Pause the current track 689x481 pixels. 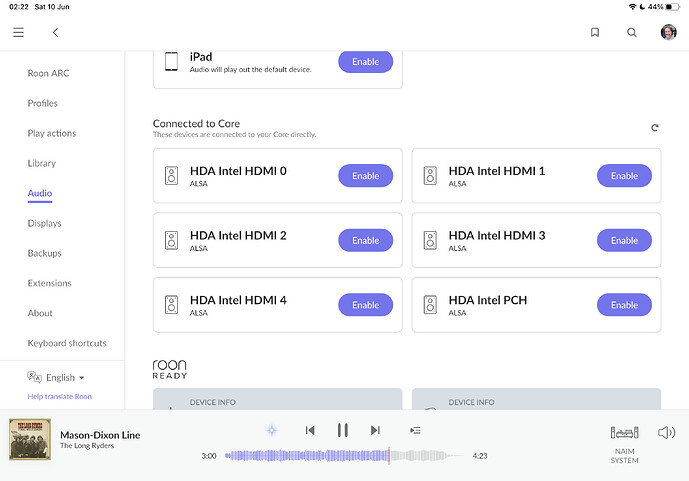(x=342, y=430)
